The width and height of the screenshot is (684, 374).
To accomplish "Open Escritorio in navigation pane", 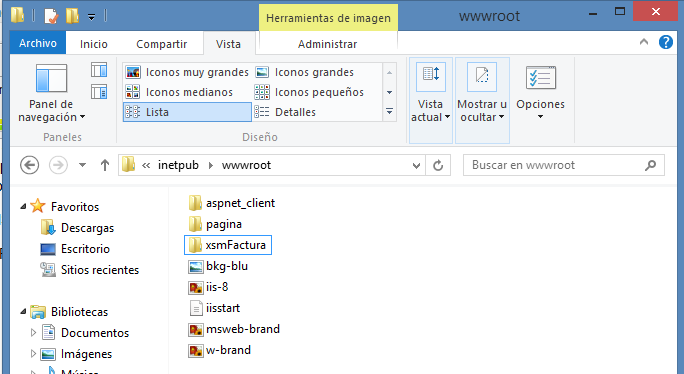I will [85, 249].
